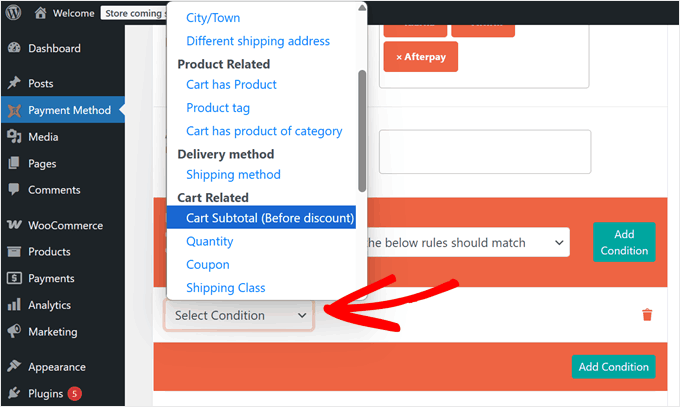Click the Posts pushpin icon
Screen dimensions: 680x407
pos(14,83)
